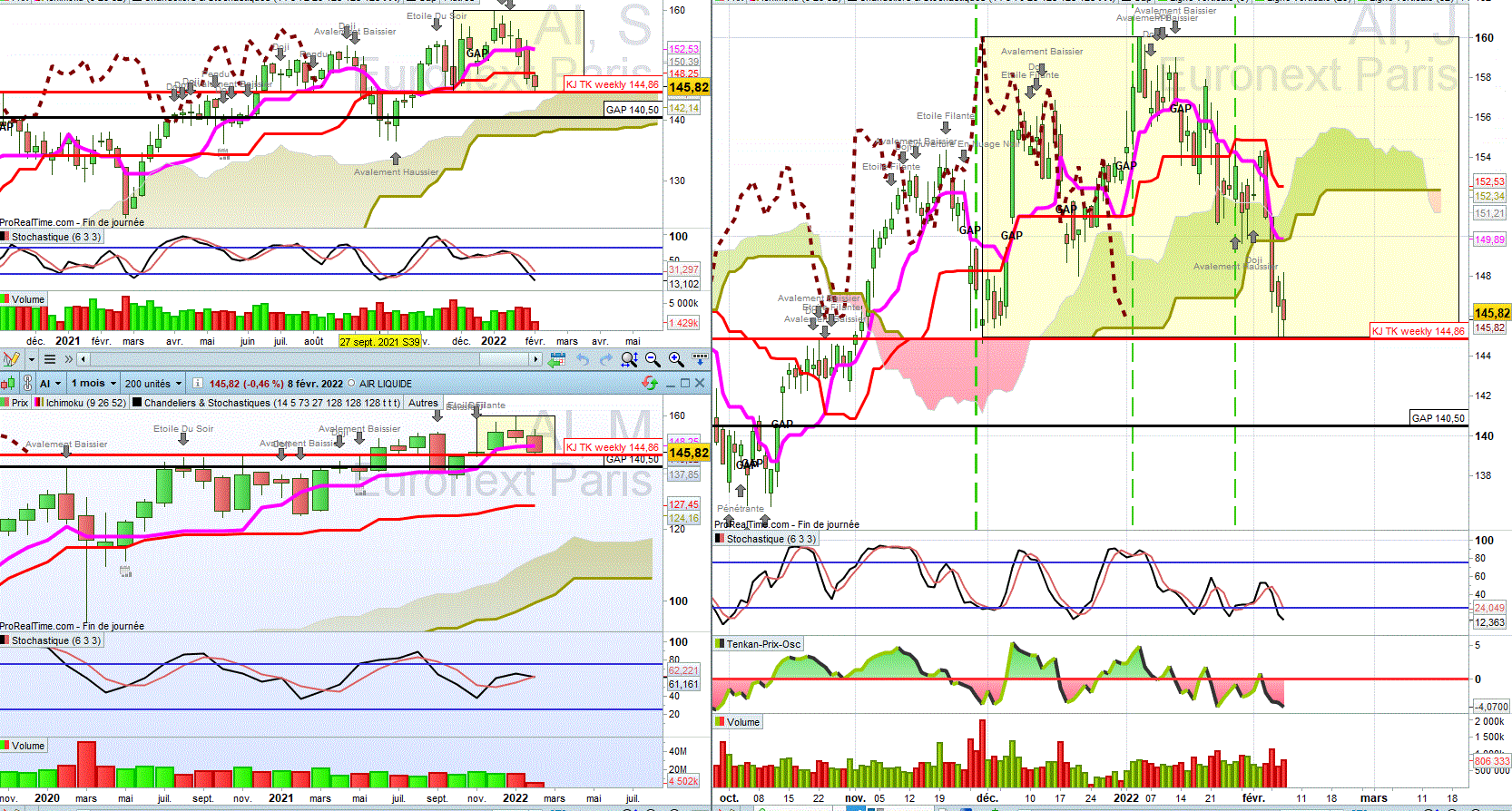
Task: Click the zoom in magnifier
Action: coord(676,359)
